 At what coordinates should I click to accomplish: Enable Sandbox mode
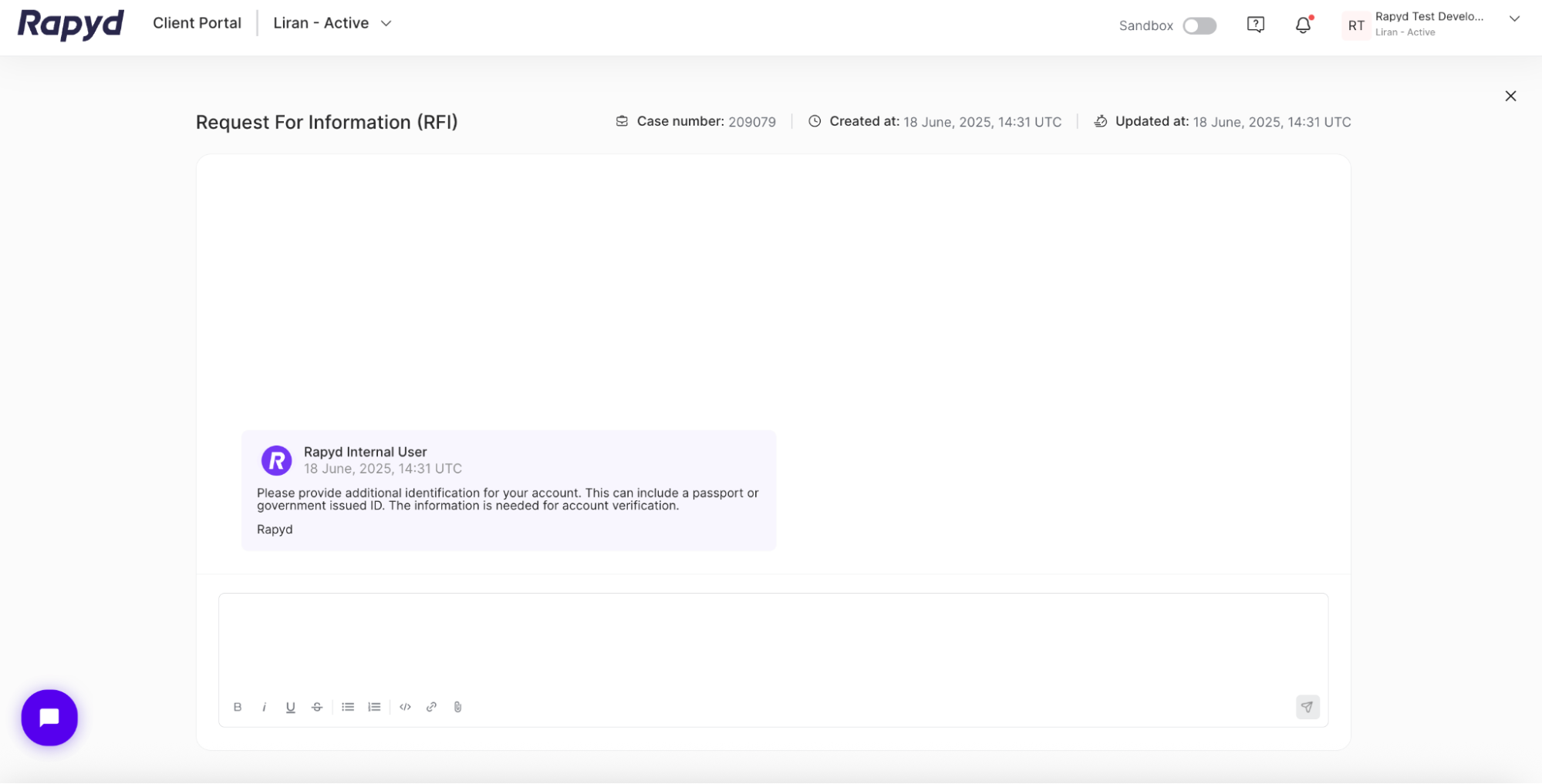[1199, 25]
